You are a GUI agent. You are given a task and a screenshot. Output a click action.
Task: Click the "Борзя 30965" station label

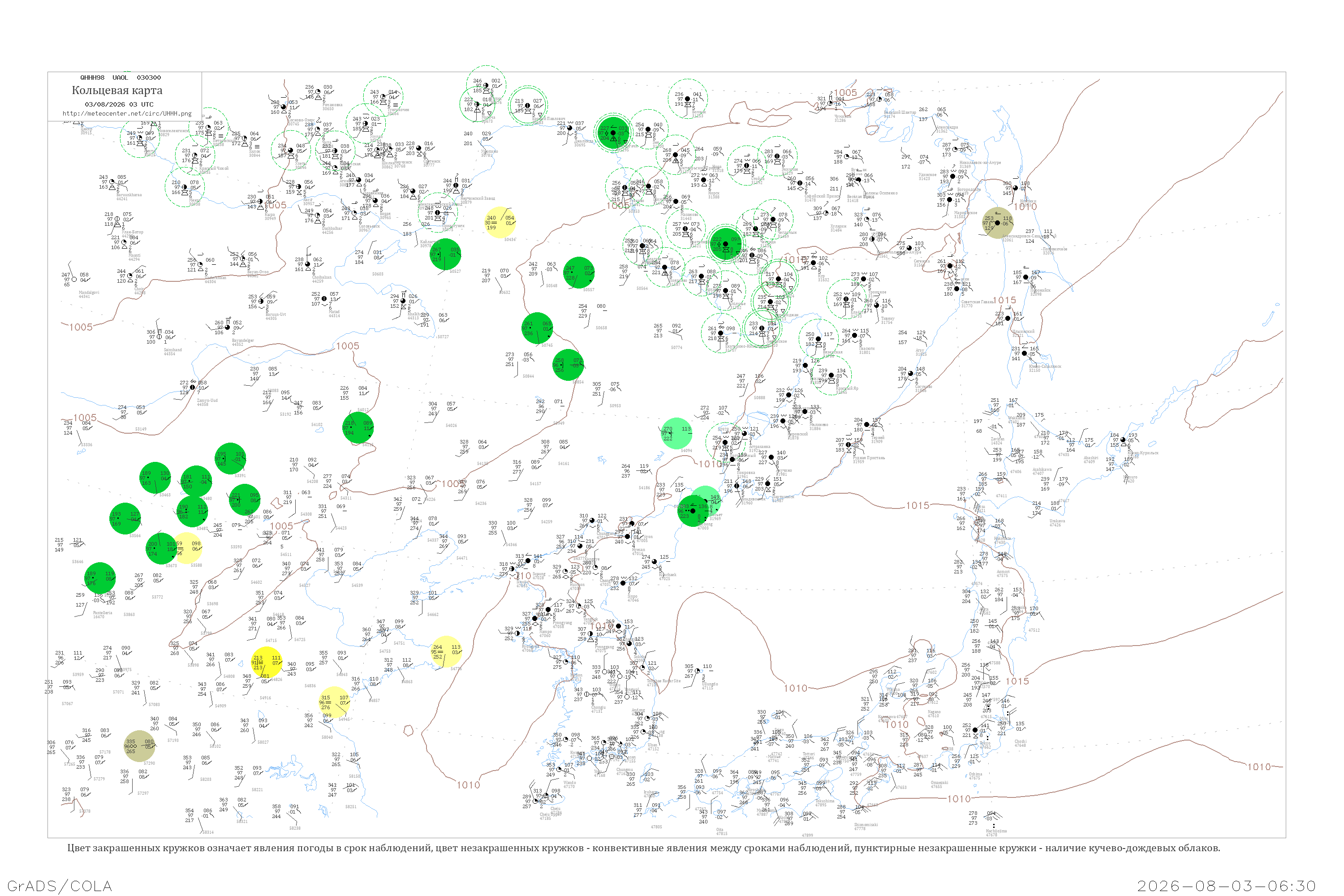[385, 215]
